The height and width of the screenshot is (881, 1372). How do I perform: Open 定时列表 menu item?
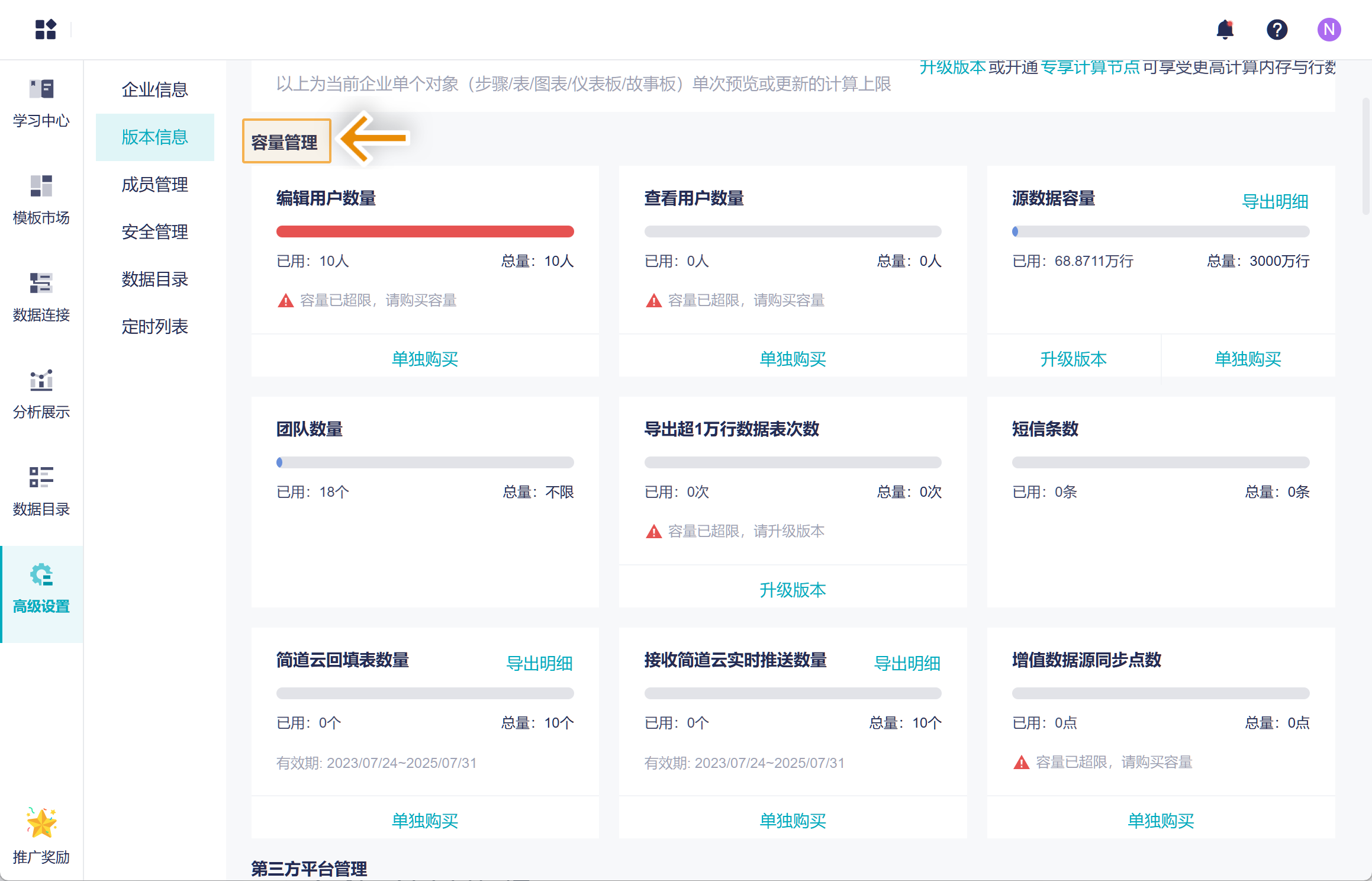(154, 327)
